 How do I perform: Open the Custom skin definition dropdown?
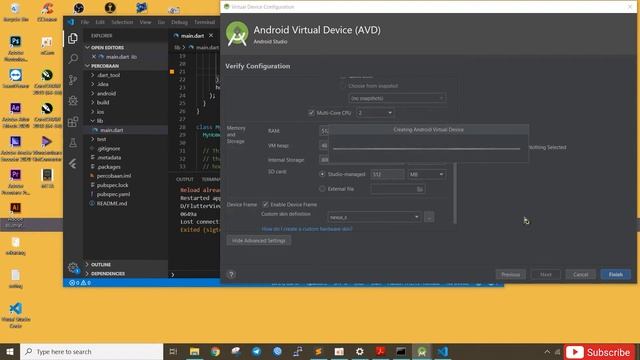click(374, 217)
